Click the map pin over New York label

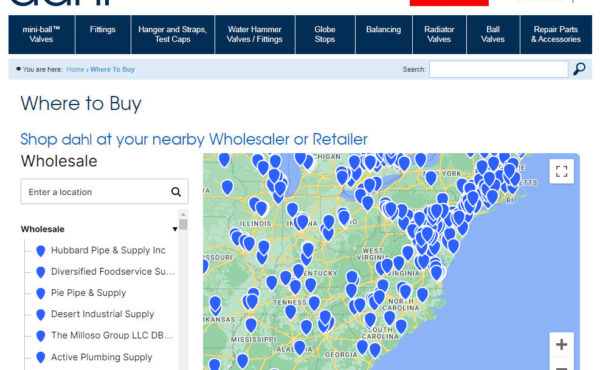pos(431,178)
